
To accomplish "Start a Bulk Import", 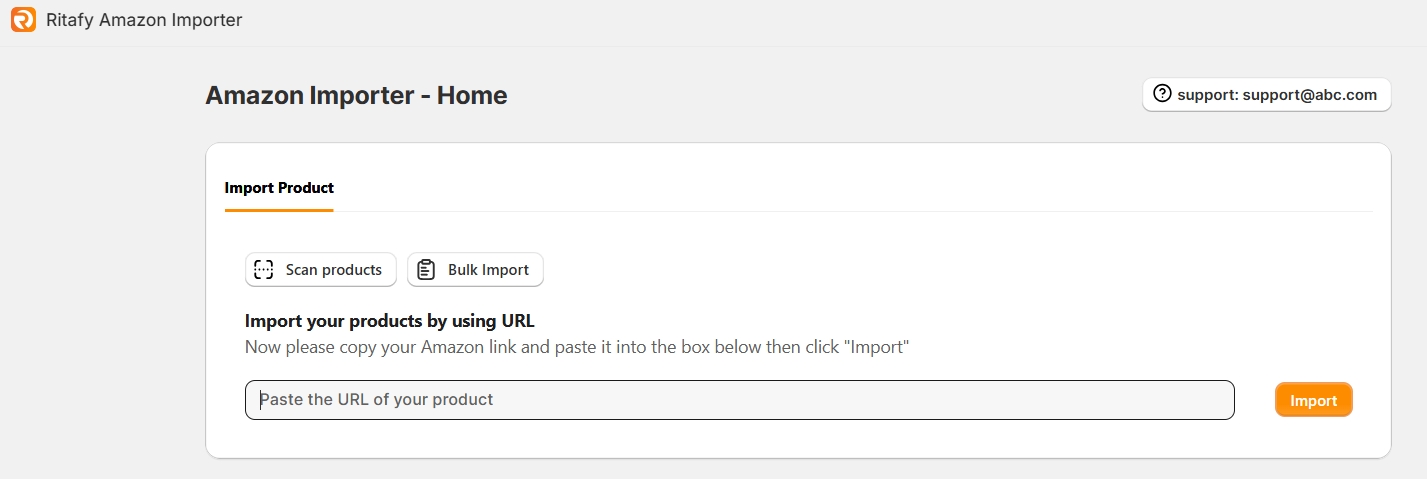I will point(475,270).
